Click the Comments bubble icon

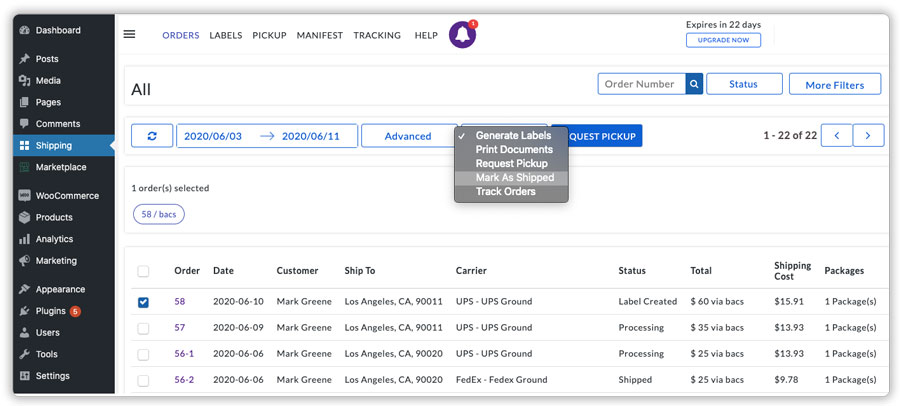click(24, 123)
